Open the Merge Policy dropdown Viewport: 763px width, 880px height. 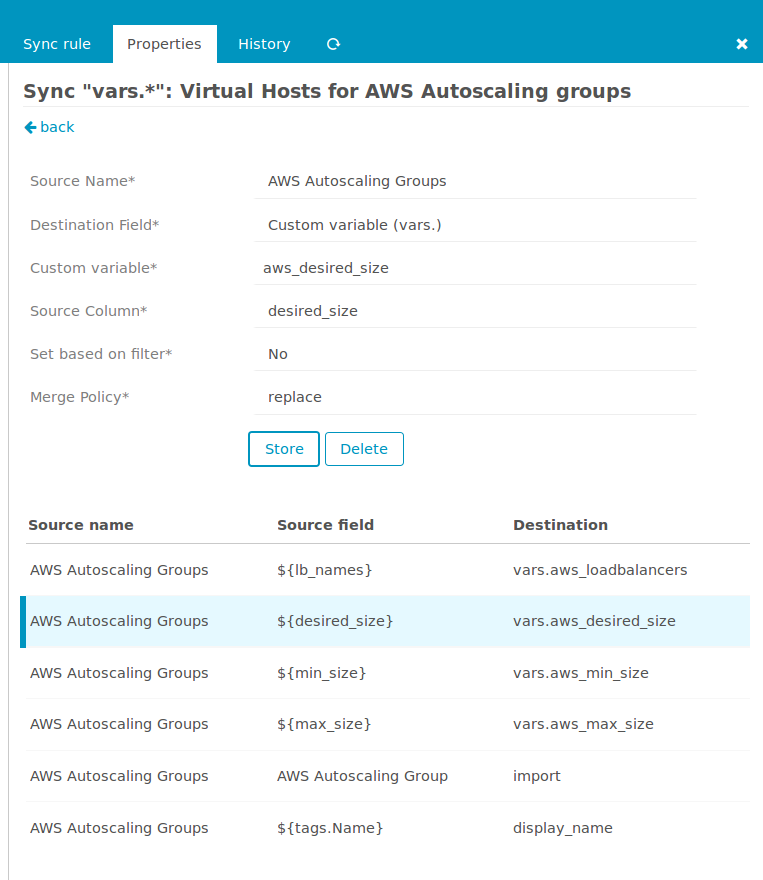tap(475, 397)
